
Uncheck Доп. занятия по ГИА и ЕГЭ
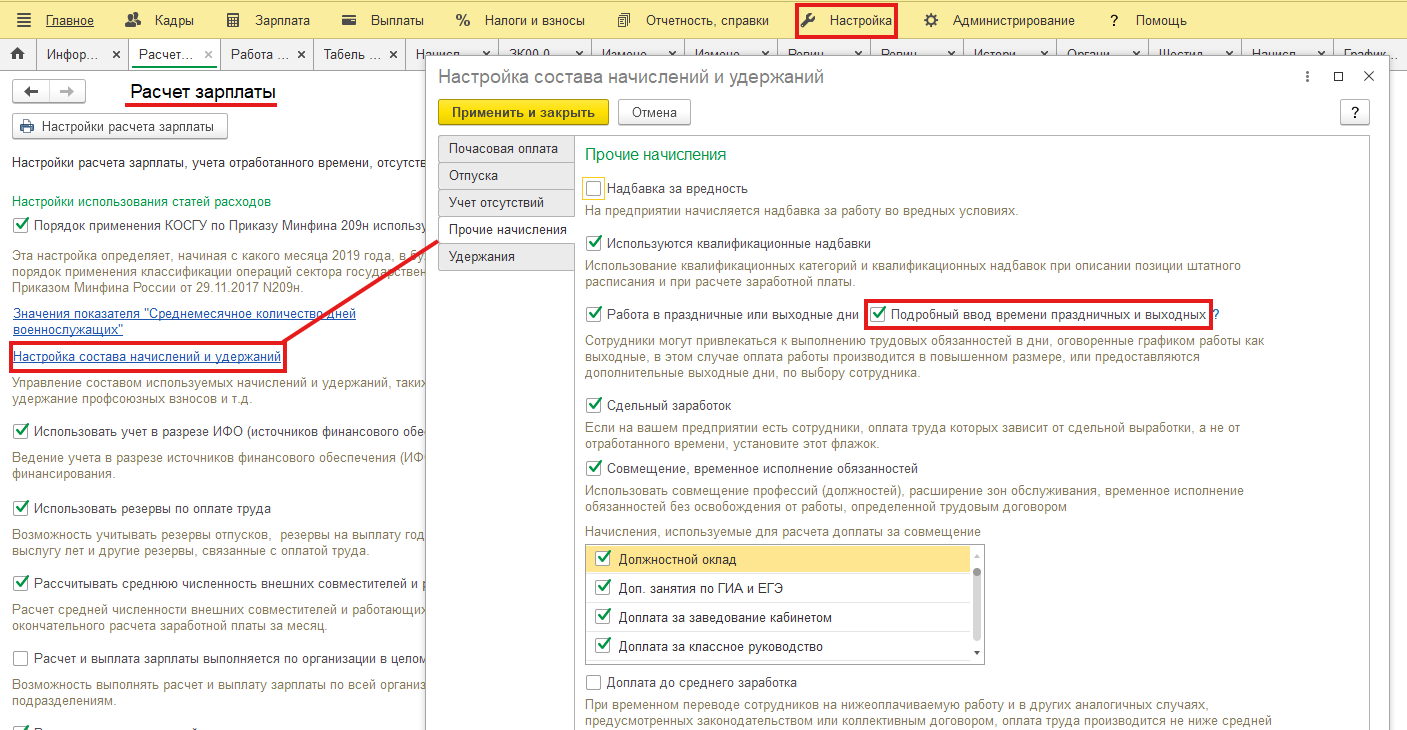click(x=603, y=588)
